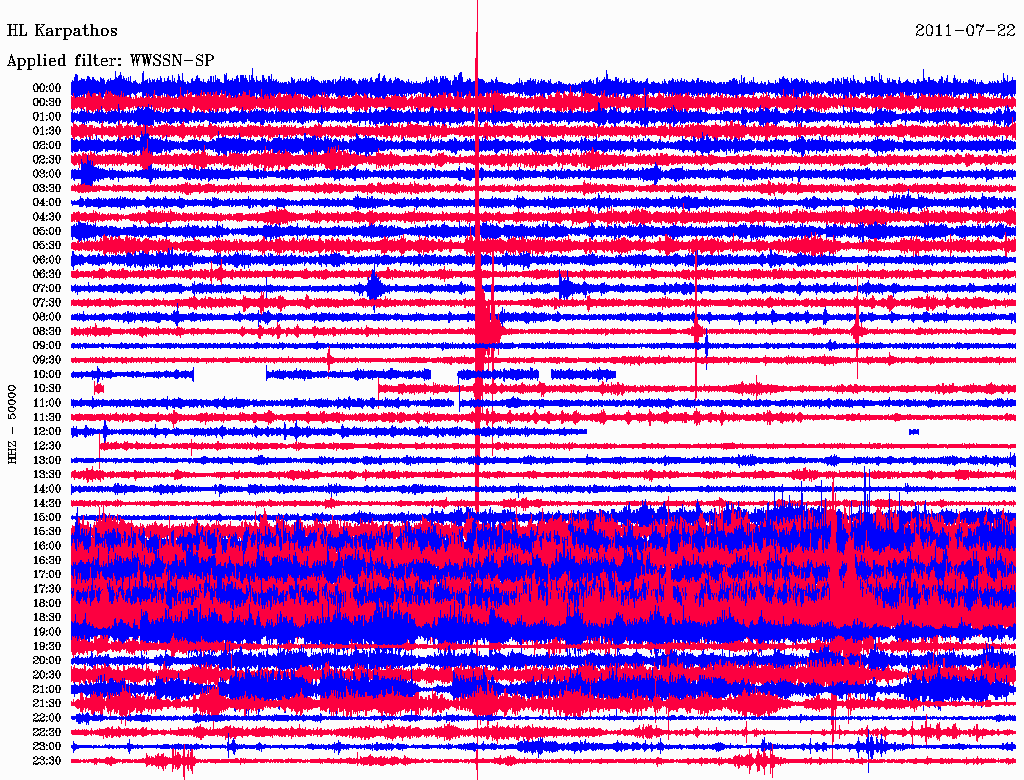Click the large red earthquake burst at 08:30
1024x780 pixels.
point(487,328)
